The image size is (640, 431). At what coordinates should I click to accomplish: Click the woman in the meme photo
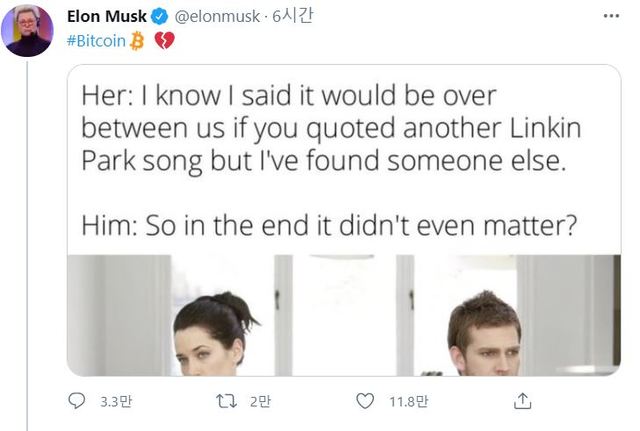pos(213,333)
